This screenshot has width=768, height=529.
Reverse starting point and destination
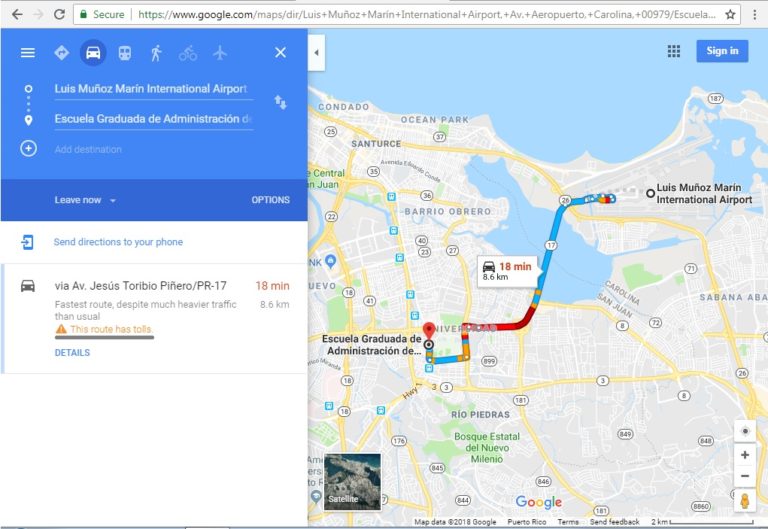coord(280,102)
